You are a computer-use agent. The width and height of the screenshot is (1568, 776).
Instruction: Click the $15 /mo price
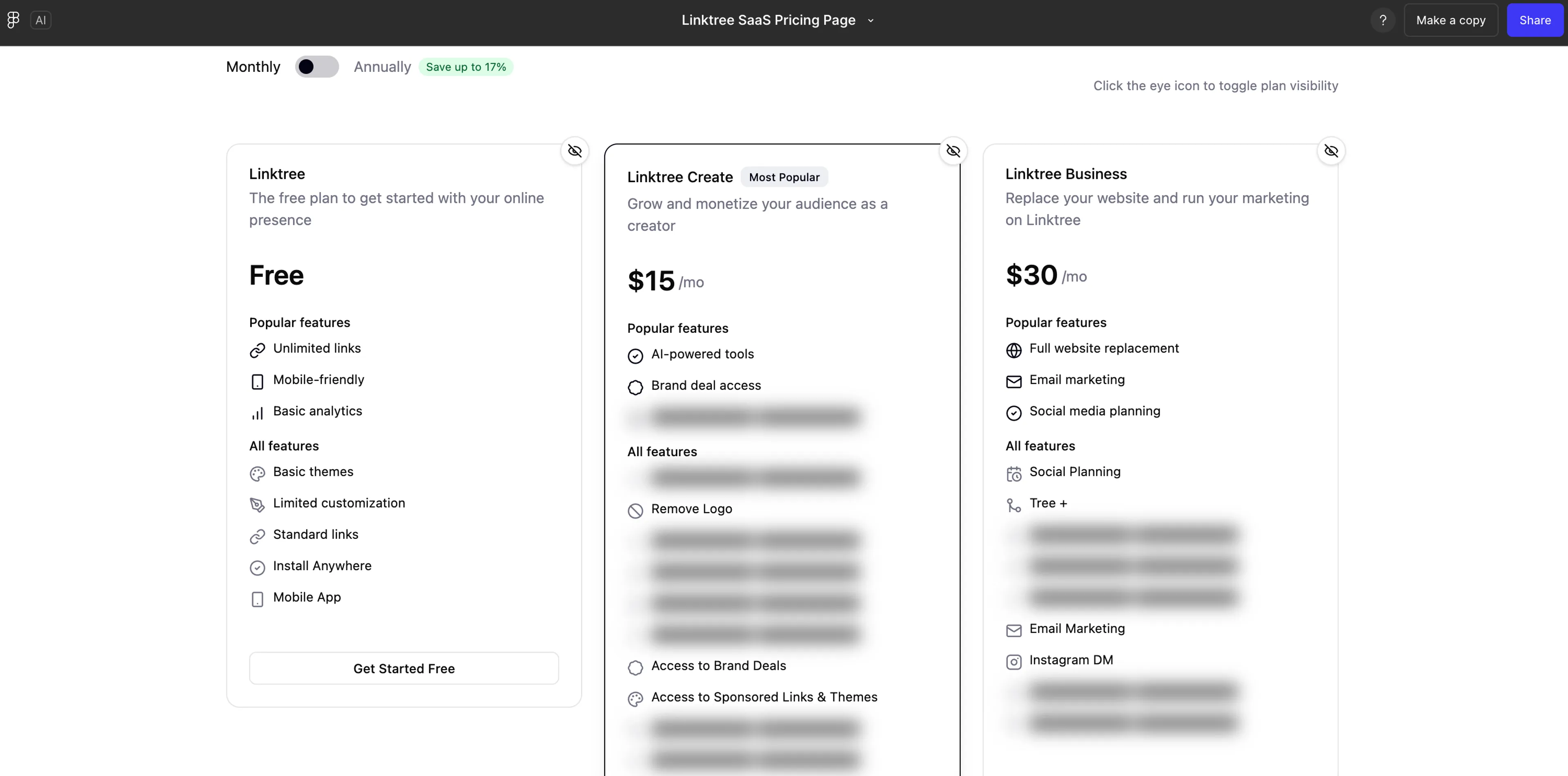click(665, 281)
